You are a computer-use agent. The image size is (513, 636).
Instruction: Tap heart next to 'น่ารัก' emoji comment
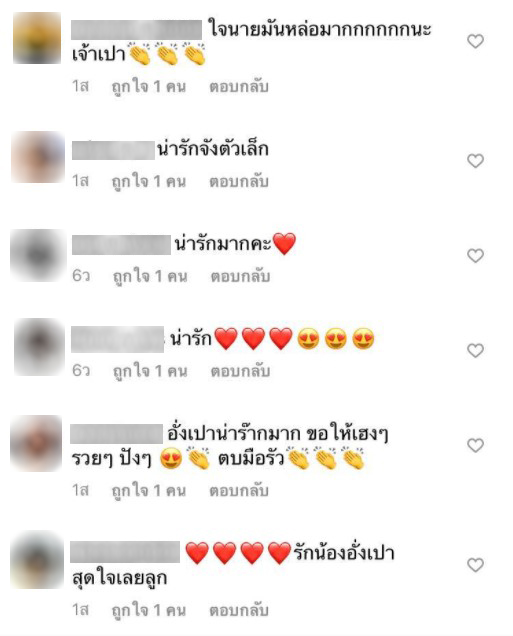tap(475, 350)
